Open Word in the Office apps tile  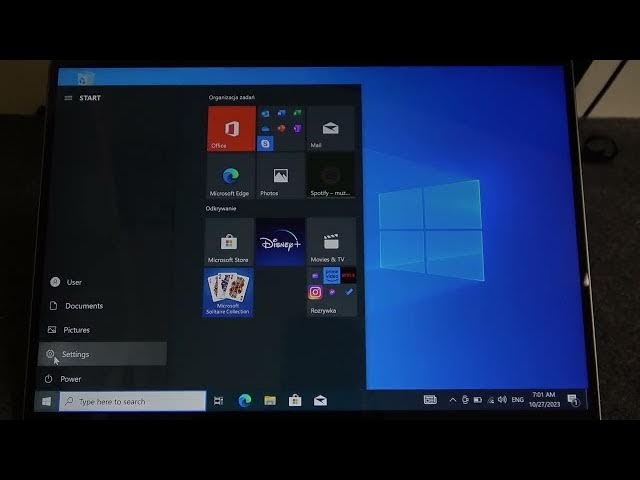pos(281,113)
